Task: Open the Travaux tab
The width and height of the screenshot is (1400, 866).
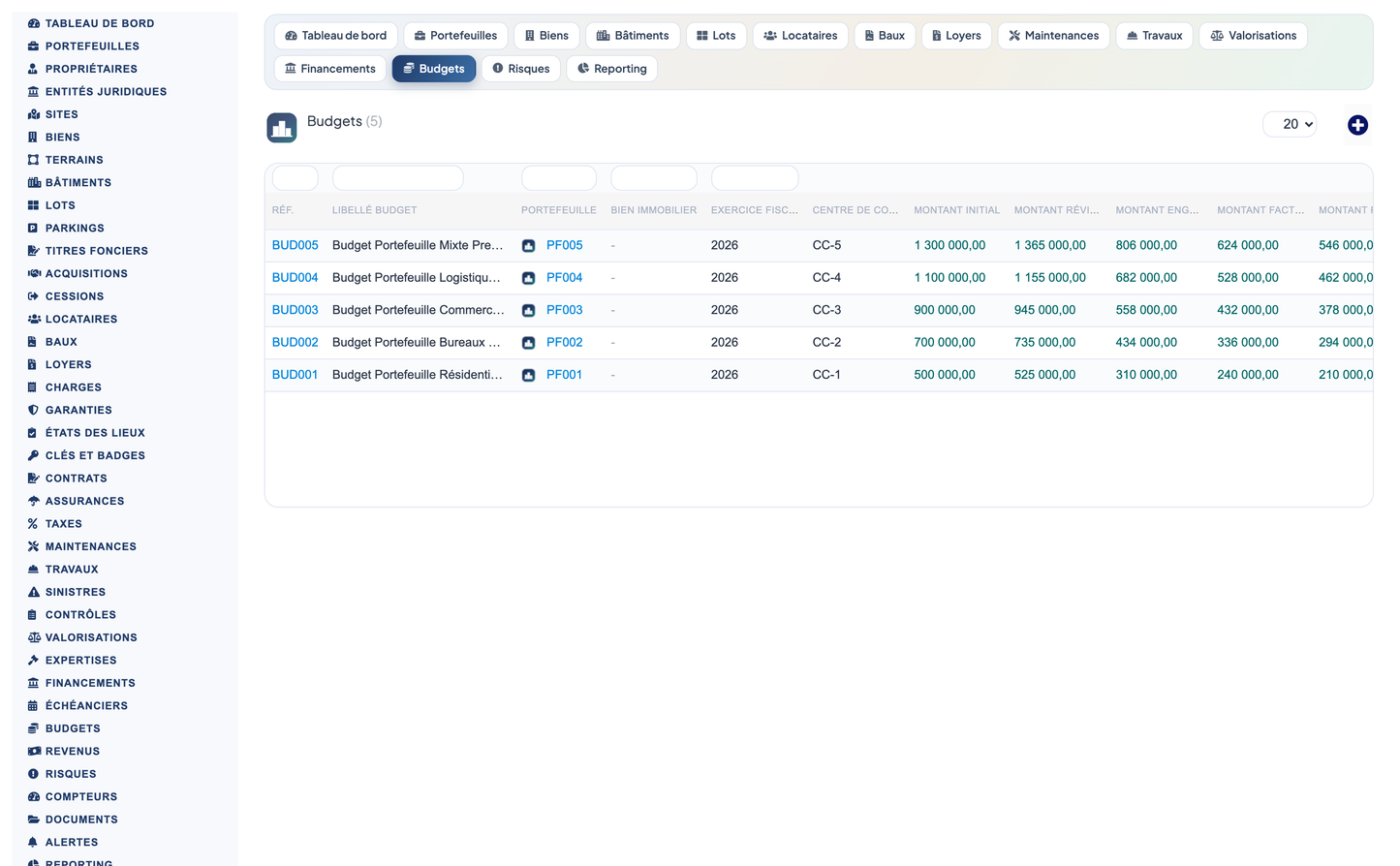Action: 1154,36
